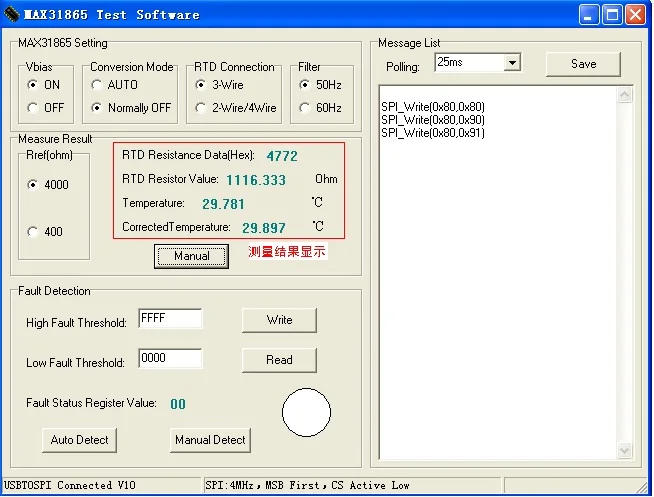
Task: Open the Polling interval dropdown arrow
Action: [x=512, y=63]
